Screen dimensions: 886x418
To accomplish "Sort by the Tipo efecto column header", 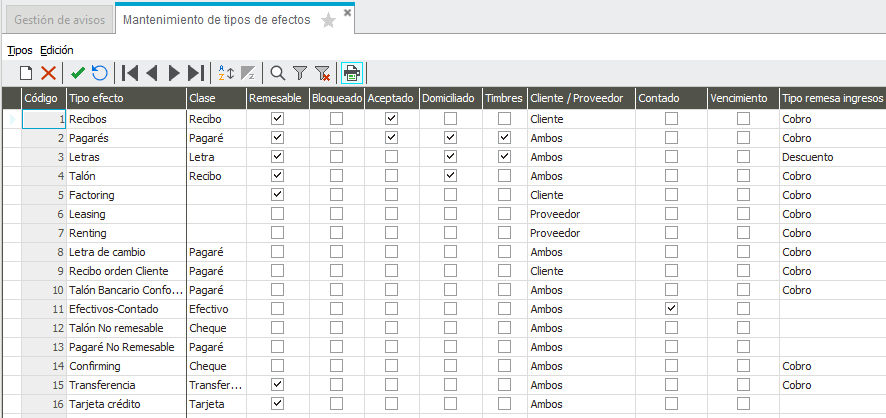I will 127,98.
